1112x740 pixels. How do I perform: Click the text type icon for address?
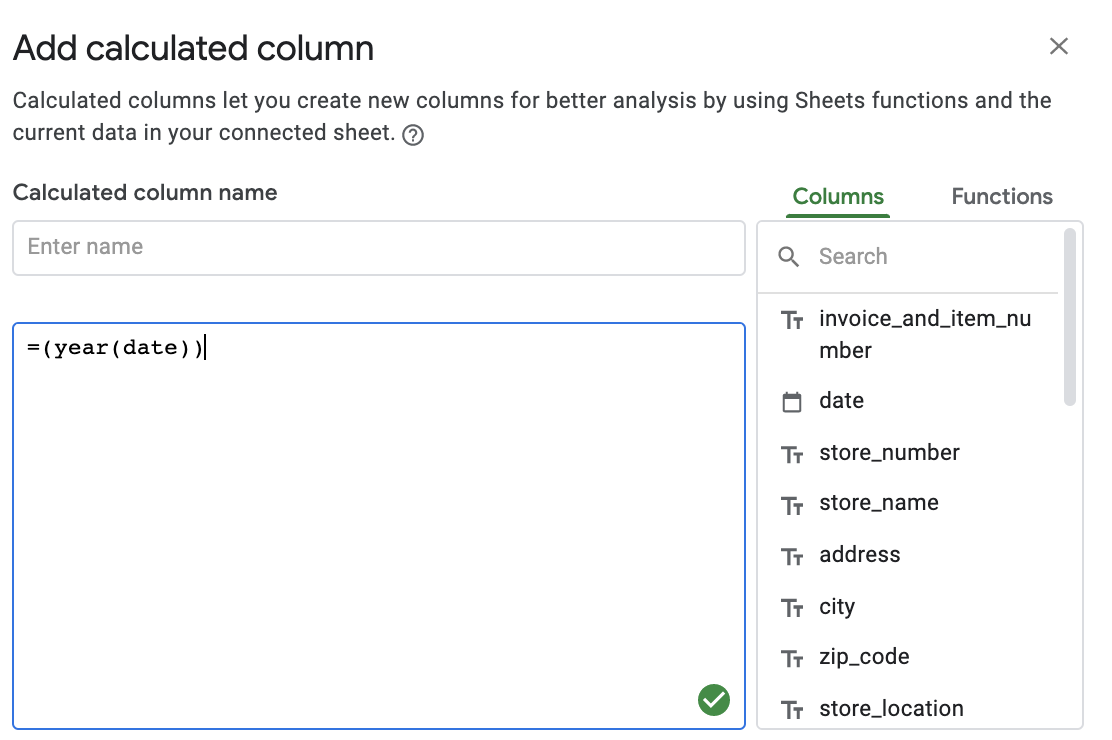click(x=792, y=556)
